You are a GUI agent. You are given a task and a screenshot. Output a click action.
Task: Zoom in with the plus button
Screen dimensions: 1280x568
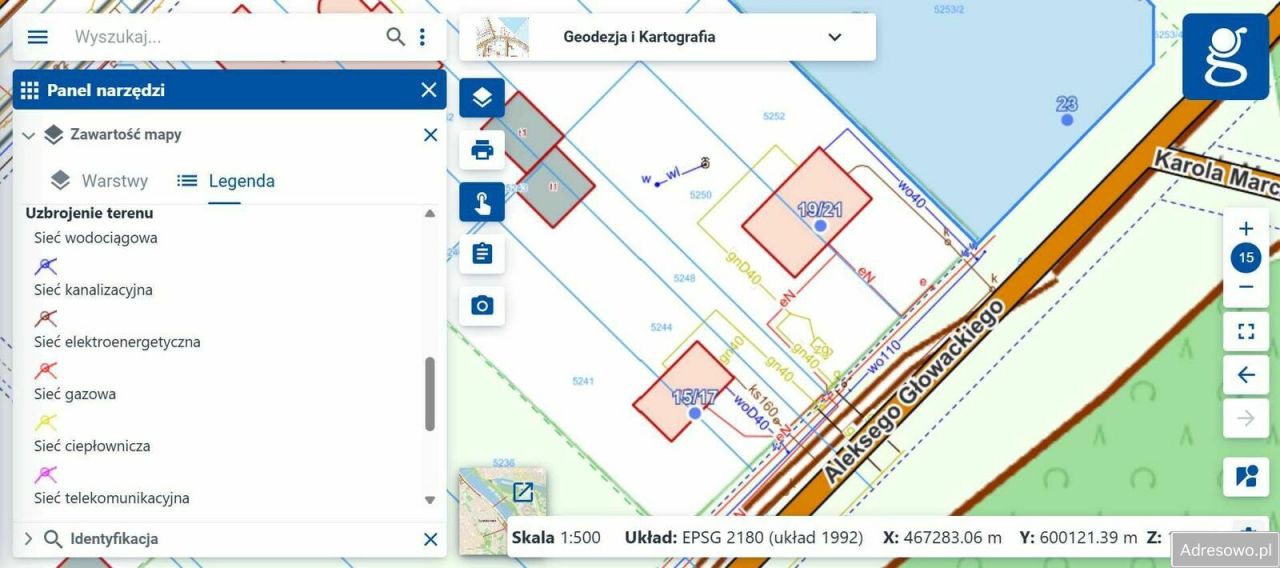pyautogui.click(x=1246, y=229)
